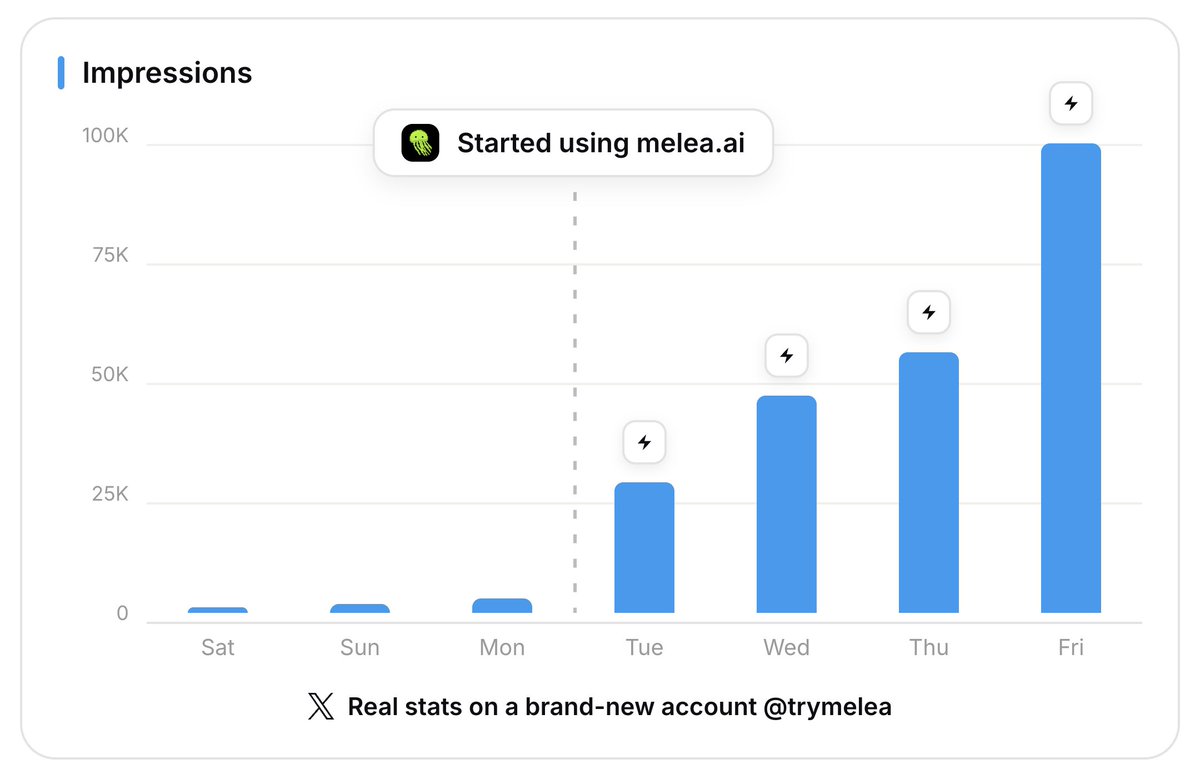The image size is (1200, 779).
Task: Select the Tuesday impressions bar
Action: click(644, 547)
